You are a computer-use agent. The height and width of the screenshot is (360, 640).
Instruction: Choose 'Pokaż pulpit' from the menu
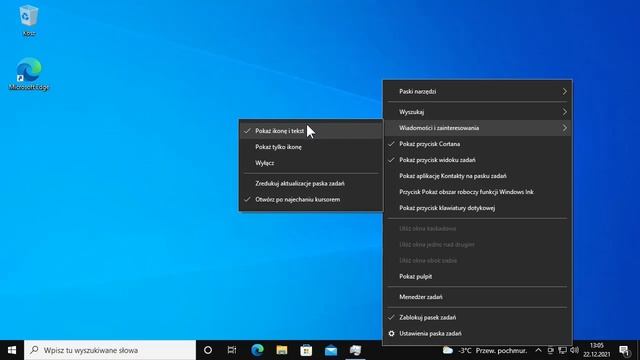[477, 277]
